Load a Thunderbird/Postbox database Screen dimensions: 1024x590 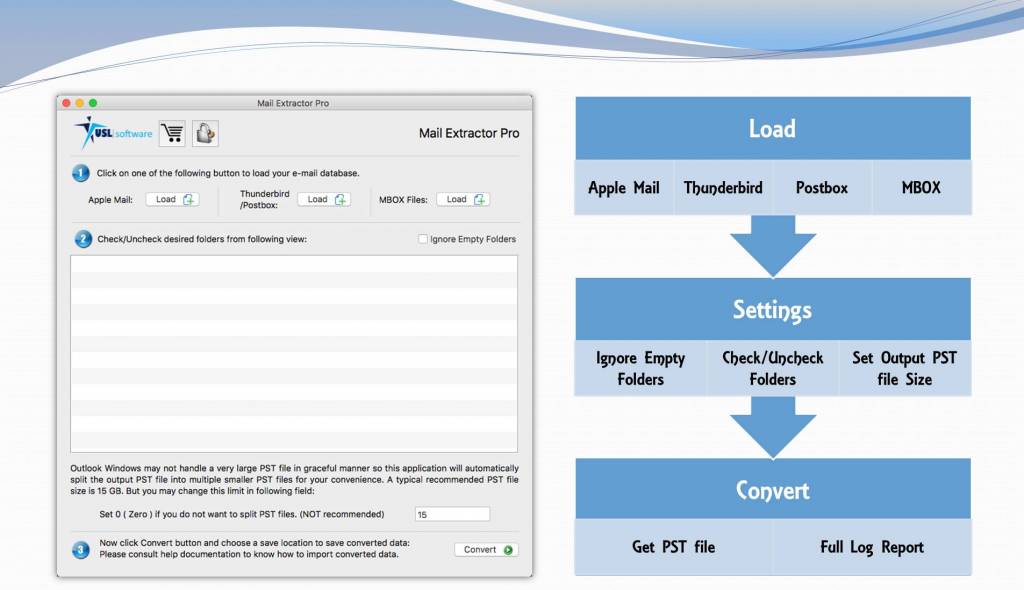(323, 199)
